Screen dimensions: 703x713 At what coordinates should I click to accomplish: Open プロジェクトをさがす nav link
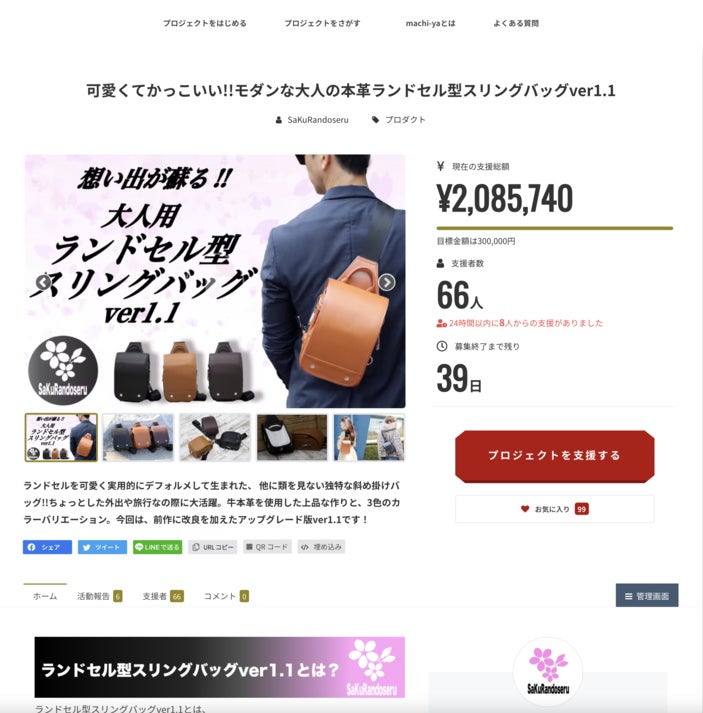pos(322,23)
